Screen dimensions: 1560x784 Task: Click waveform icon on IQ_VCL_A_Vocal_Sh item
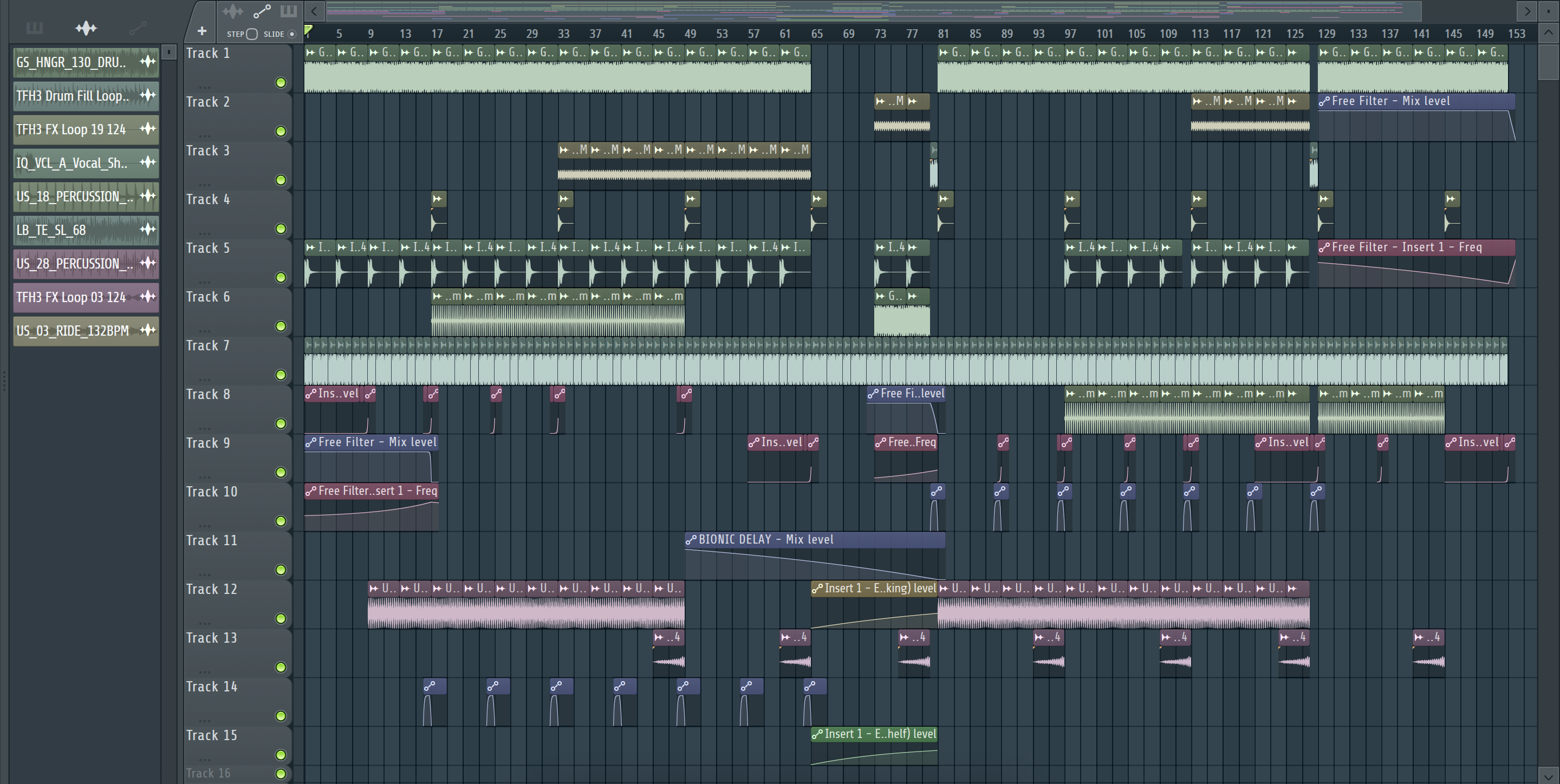(x=148, y=162)
